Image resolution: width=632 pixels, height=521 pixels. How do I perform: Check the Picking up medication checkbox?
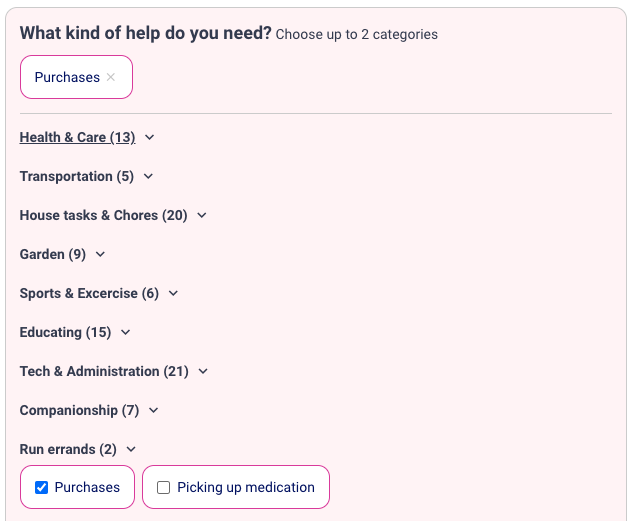pyautogui.click(x=164, y=488)
